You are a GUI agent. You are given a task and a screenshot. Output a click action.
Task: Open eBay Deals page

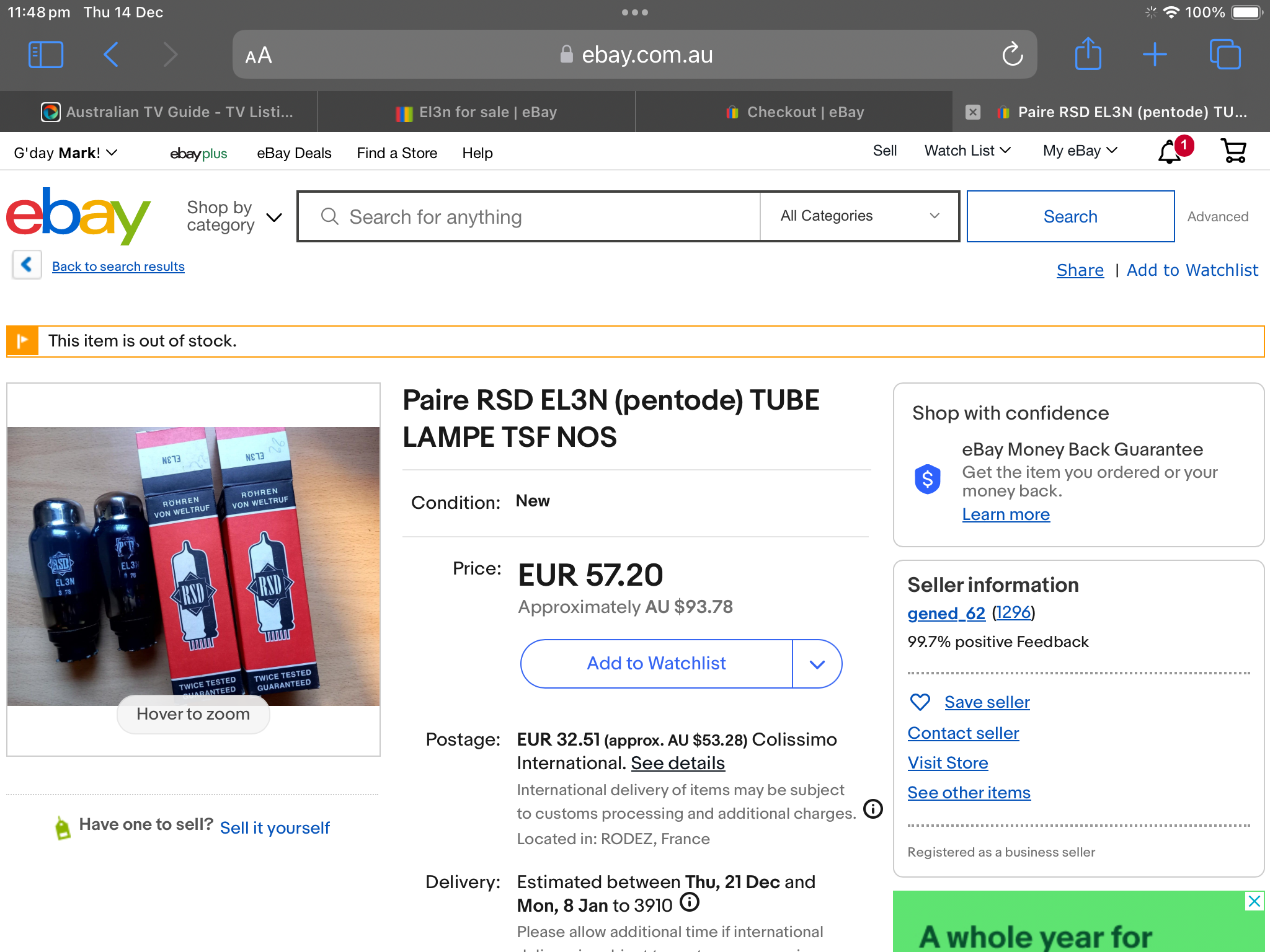coord(294,153)
